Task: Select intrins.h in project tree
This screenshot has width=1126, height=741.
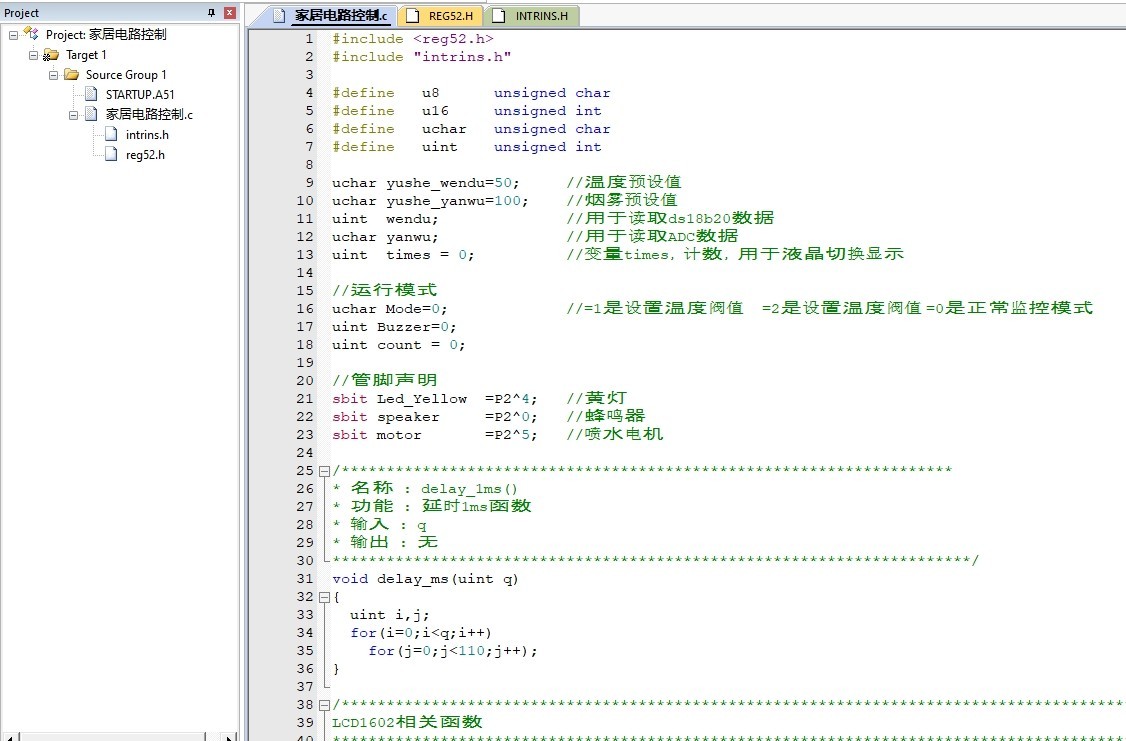Action: click(x=147, y=134)
